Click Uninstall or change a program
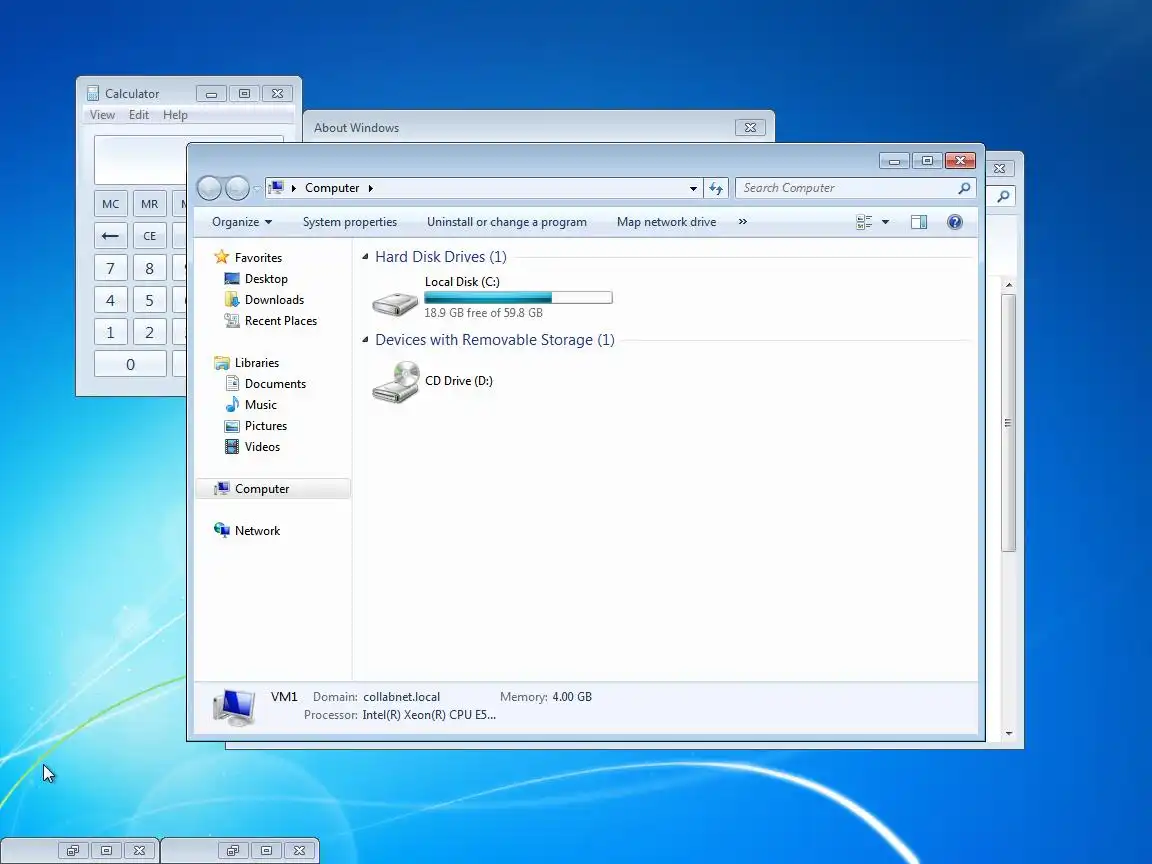Screen dimensions: 1152x864 coord(507,222)
